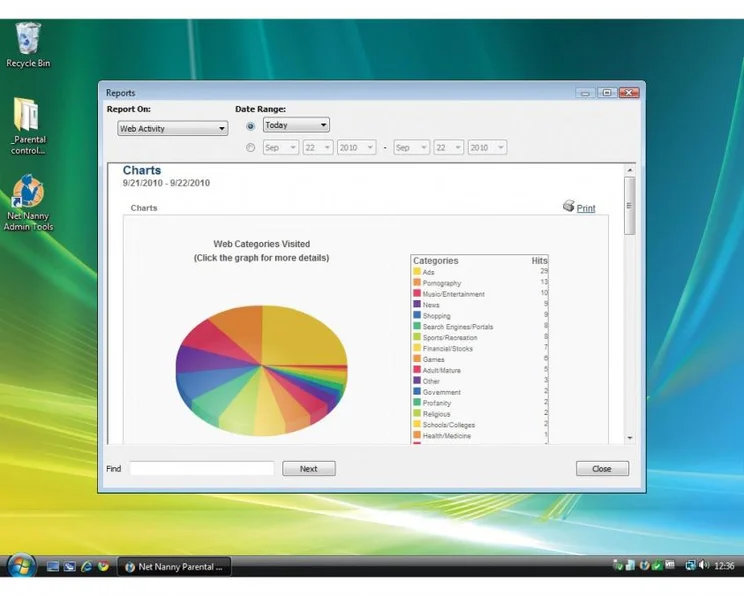This screenshot has width=744, height=596.
Task: Launch Internet Explorer from Quick Launch
Action: pos(87,567)
